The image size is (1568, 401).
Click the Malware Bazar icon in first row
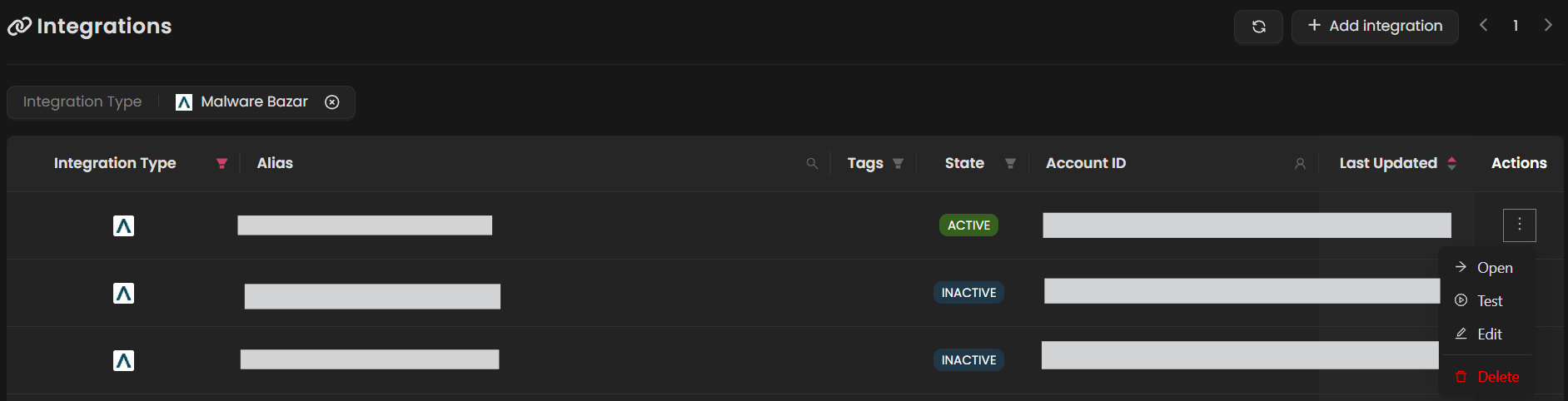[123, 225]
